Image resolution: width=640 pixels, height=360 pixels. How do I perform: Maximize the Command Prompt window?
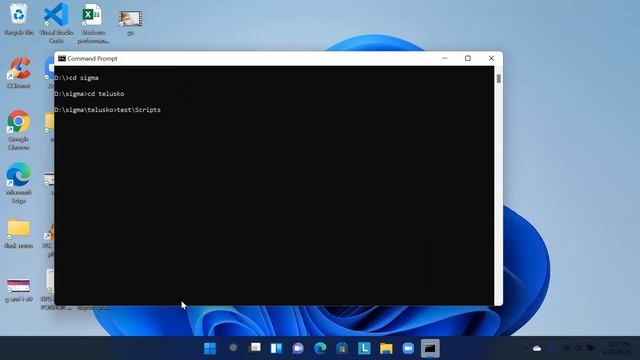(x=468, y=58)
